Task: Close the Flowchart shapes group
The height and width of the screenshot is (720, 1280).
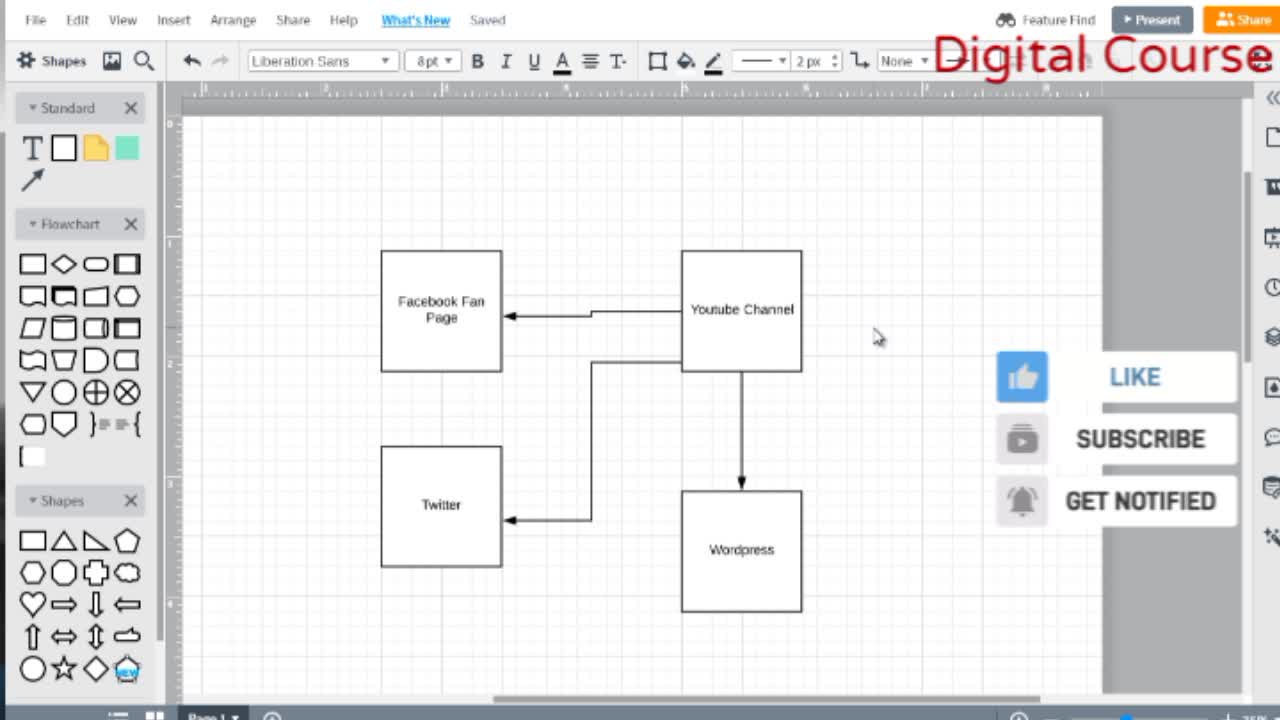Action: 131,224
